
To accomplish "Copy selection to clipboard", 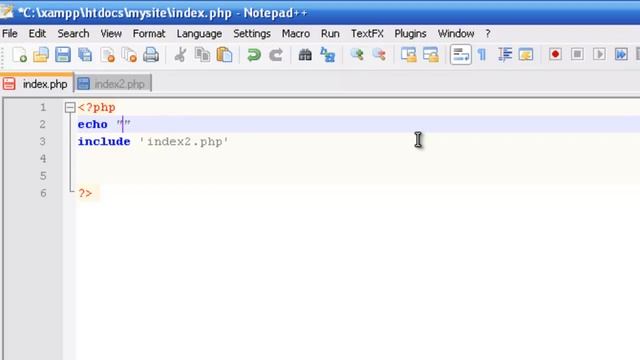I will coord(202,55).
